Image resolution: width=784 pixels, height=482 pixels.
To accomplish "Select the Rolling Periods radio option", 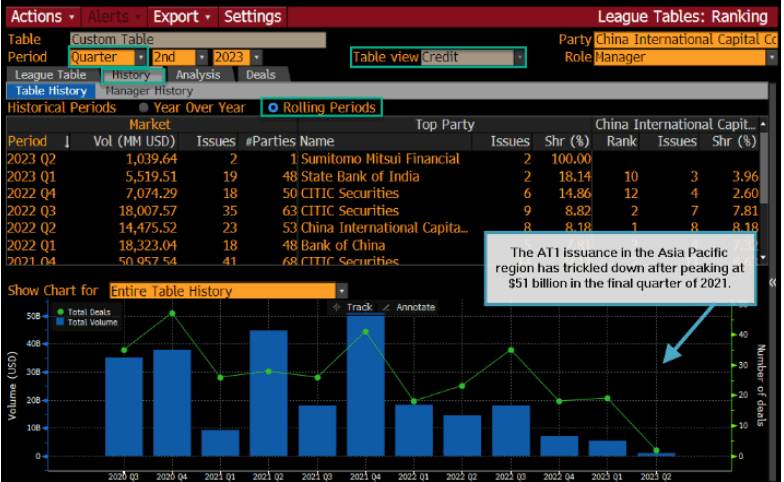I will (x=273, y=108).
